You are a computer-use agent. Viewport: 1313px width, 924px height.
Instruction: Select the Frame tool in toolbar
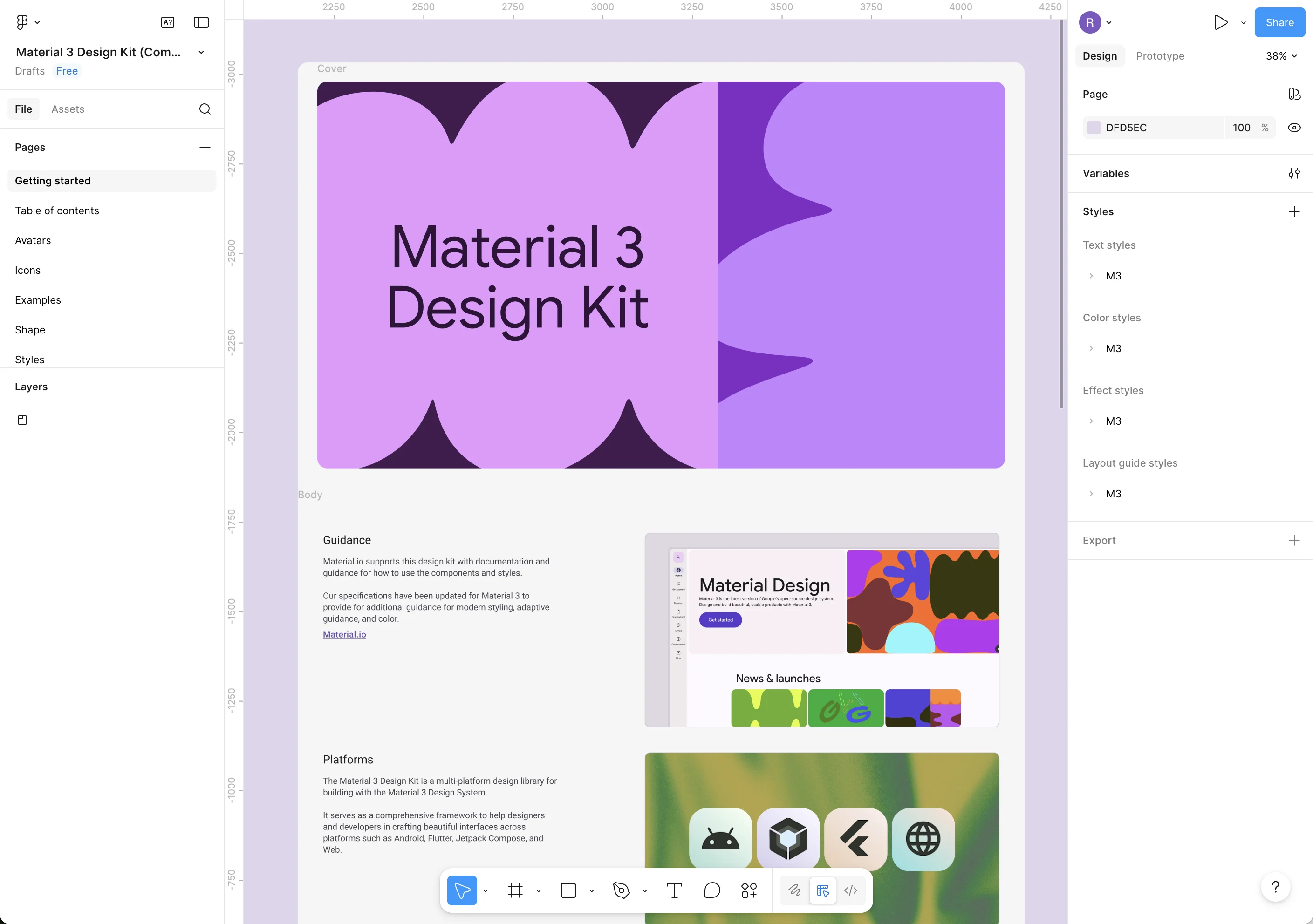(x=515, y=890)
